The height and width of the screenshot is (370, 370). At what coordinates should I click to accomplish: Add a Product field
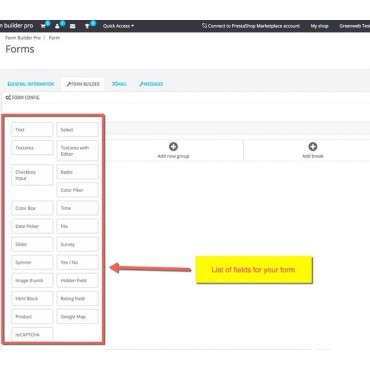[x=32, y=317]
